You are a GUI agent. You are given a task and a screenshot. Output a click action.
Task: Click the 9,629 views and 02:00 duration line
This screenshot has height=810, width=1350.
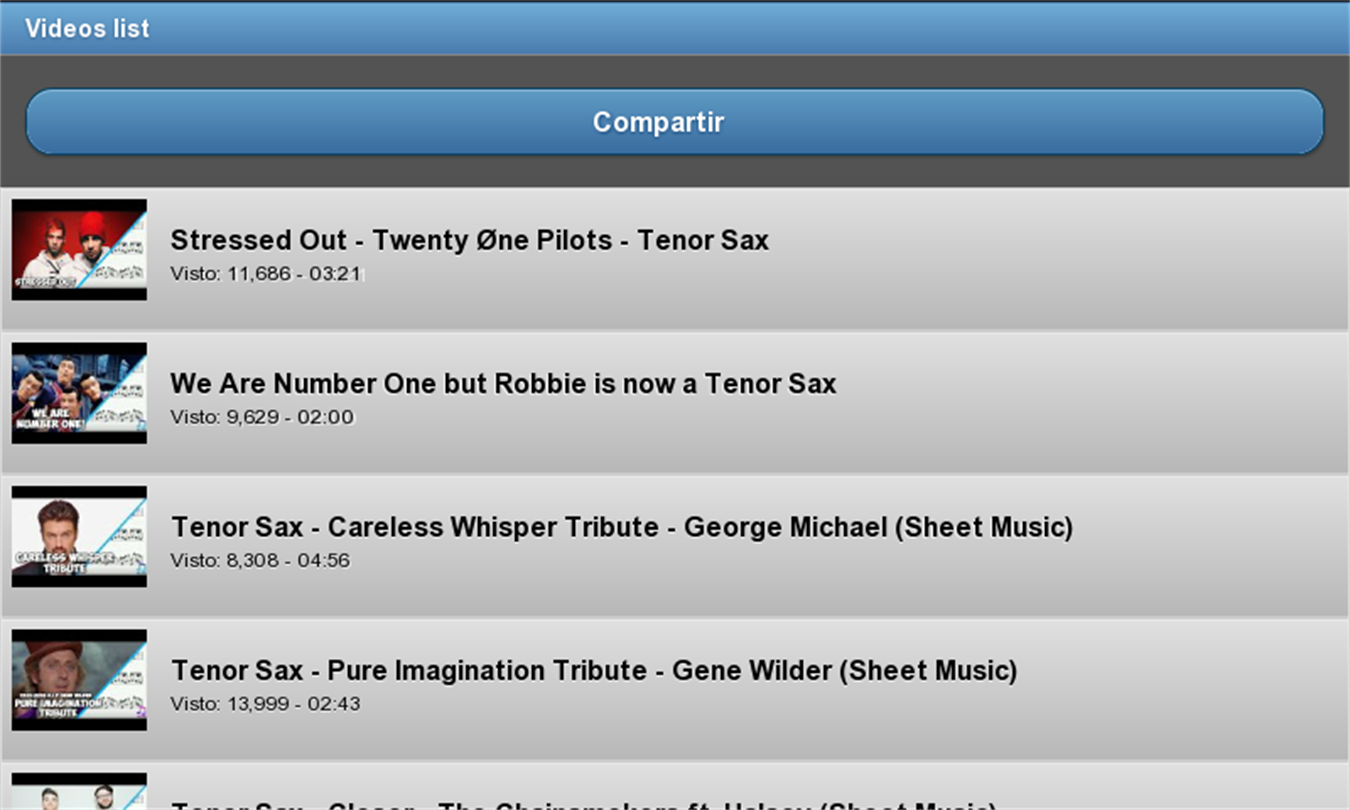click(261, 417)
